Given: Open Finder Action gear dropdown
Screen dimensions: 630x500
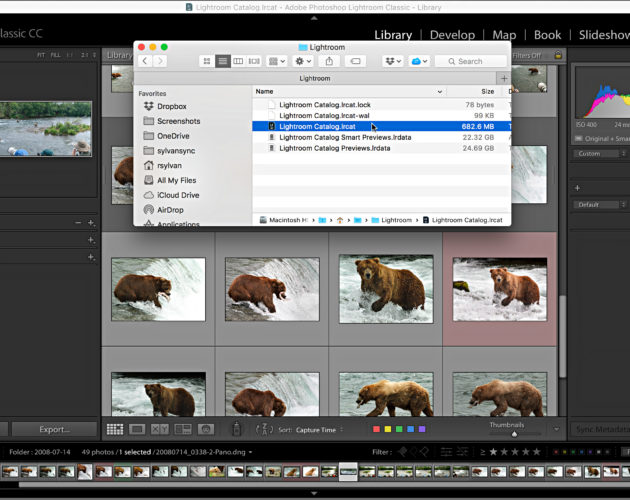Looking at the screenshot, I should (303, 61).
